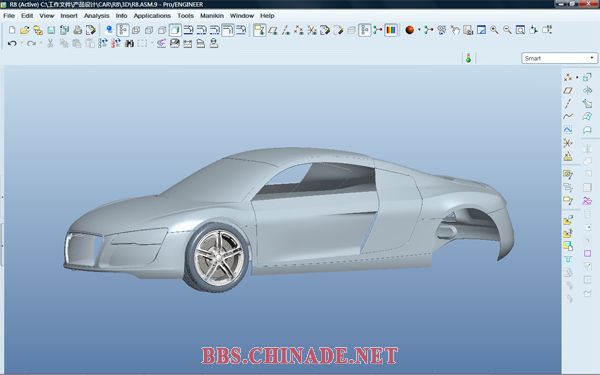Print the model using the printer icon
This screenshot has width=600, height=375.
pyautogui.click(x=78, y=30)
